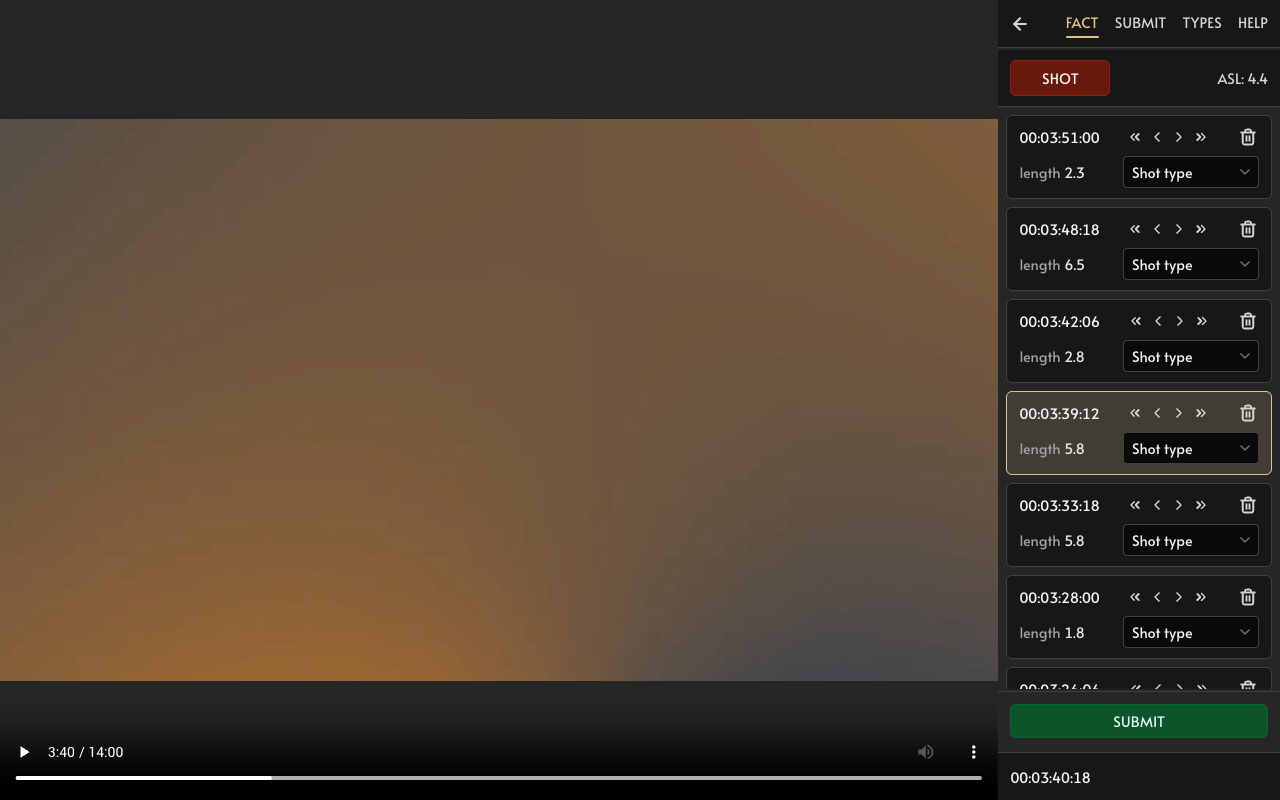Screen dimensions: 1280x800
Task: Select timecode 00:03:39:12 in shot list
Action: 1059,413
